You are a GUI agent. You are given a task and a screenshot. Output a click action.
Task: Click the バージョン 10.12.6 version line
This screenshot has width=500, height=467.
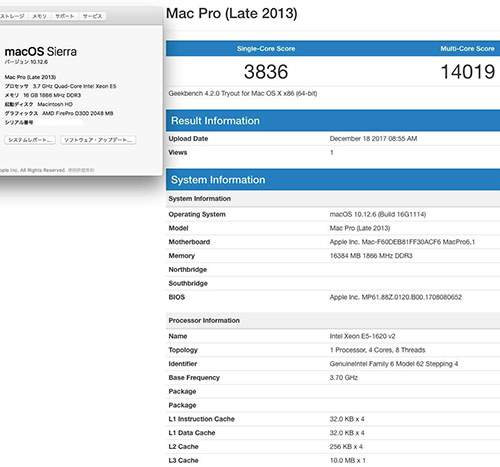tap(26, 62)
